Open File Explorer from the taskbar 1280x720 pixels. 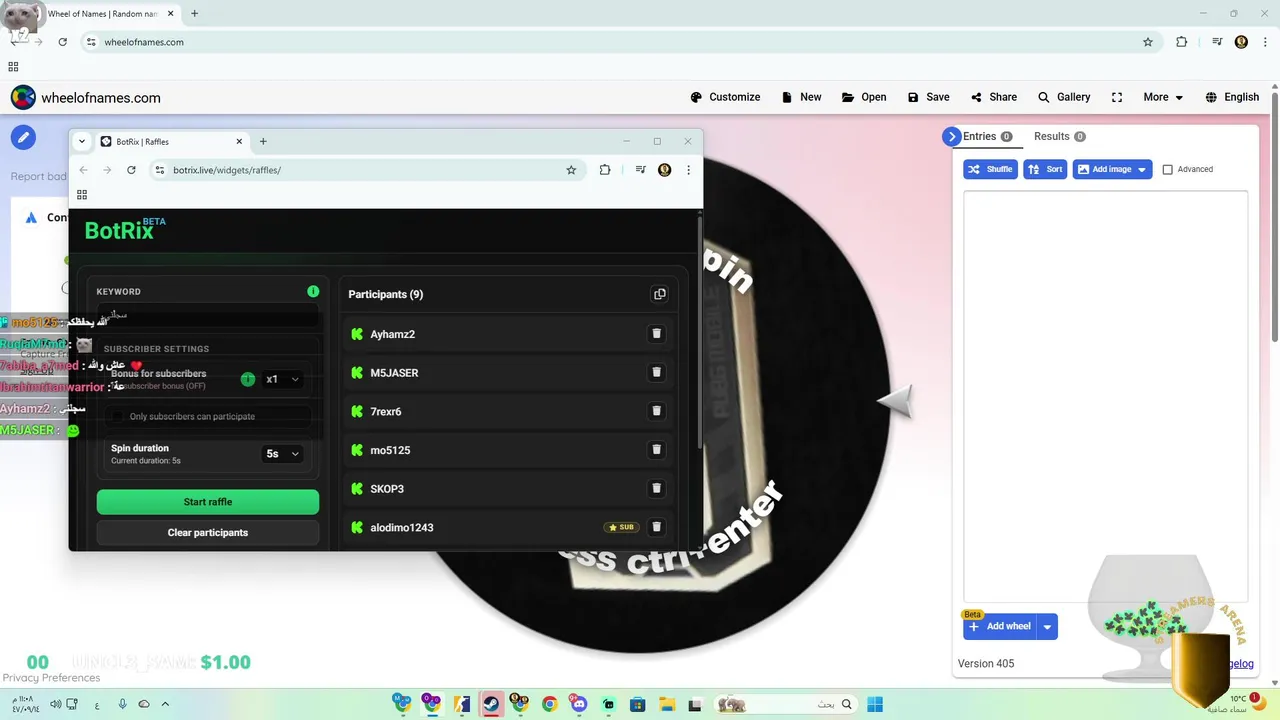click(667, 704)
